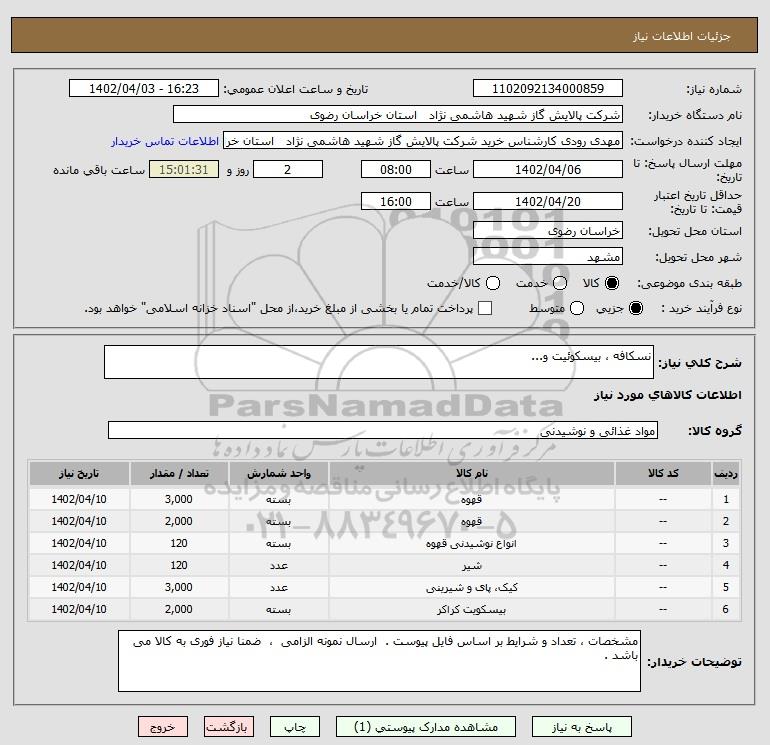Click the پاسخ به نیاز button
Image resolution: width=770 pixels, height=745 pixels.
point(581,727)
